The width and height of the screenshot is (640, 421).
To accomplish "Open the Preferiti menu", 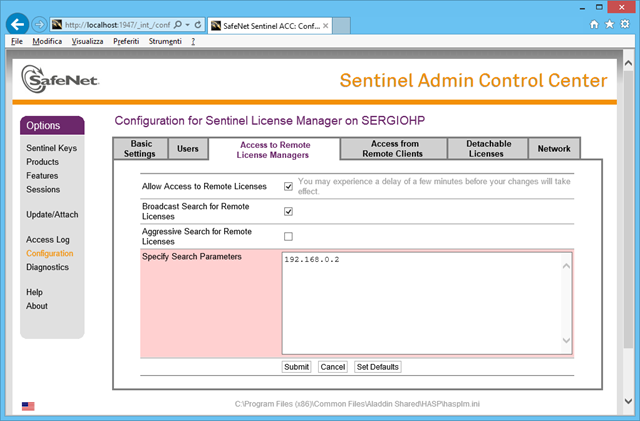I will tap(126, 41).
